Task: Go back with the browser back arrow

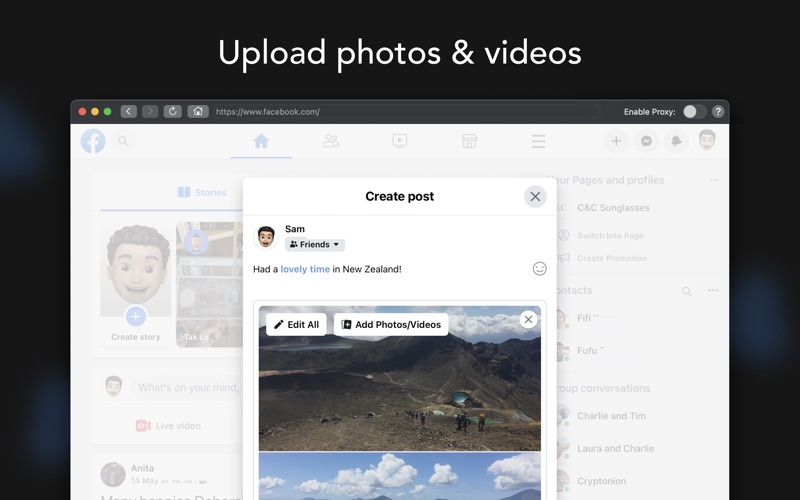Action: click(129, 111)
